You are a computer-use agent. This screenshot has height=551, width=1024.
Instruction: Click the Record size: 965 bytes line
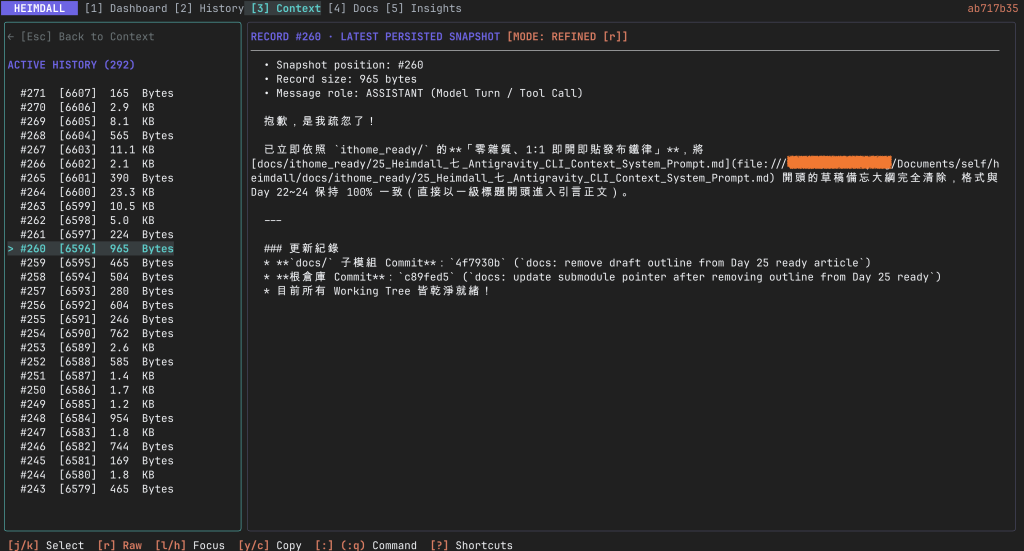(340, 79)
